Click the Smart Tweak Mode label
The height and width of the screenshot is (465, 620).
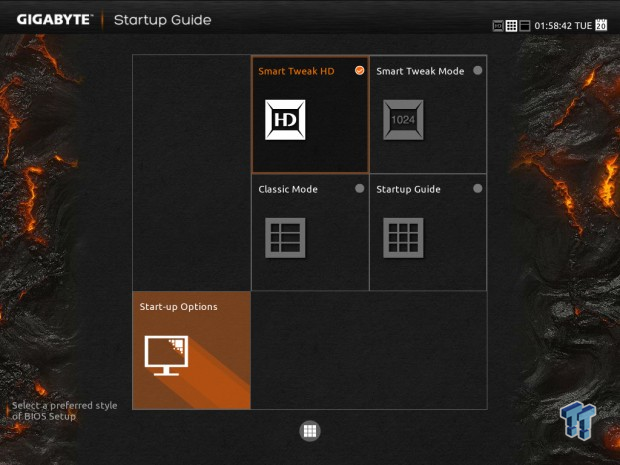pos(420,71)
